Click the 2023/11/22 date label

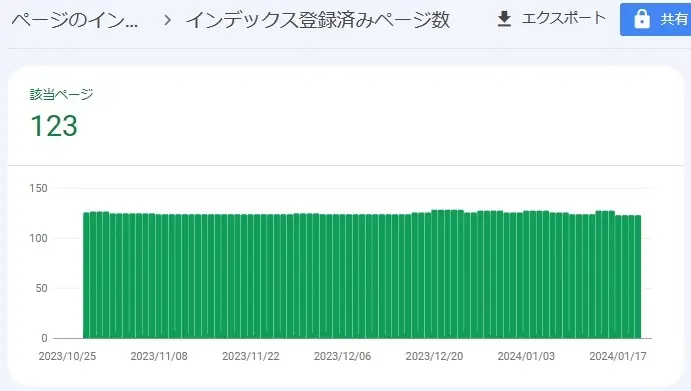pyautogui.click(x=251, y=356)
